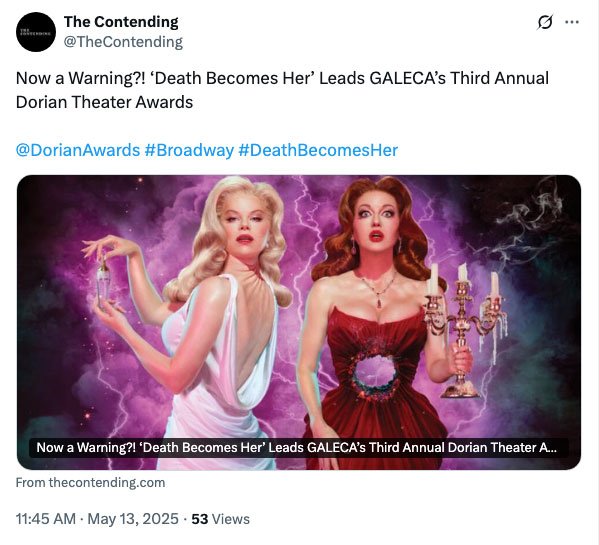Image resolution: width=599 pixels, height=545 pixels.
Task: Follow the #DeathBecomesHer hashtag
Action: [318, 150]
